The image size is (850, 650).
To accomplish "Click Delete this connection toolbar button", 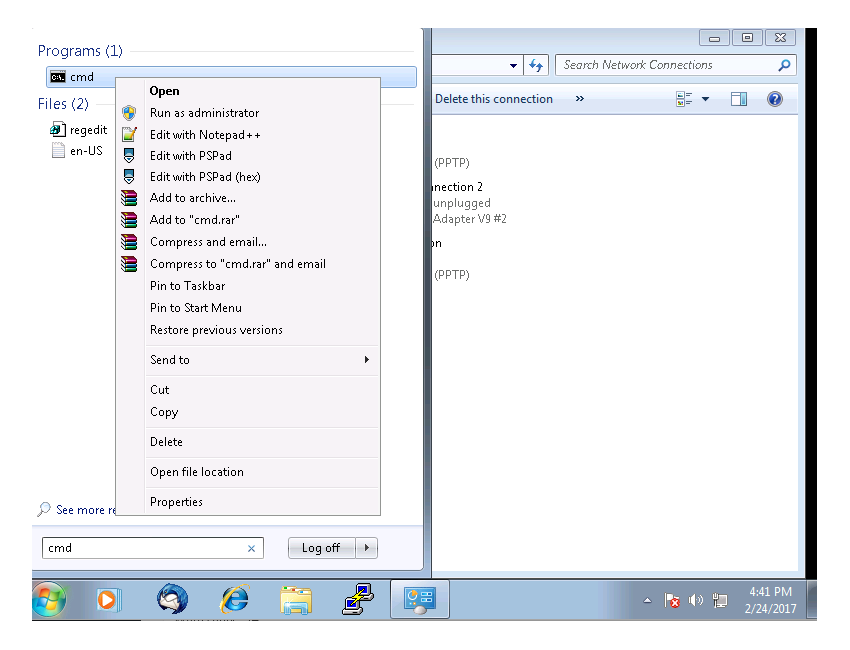I will point(494,99).
